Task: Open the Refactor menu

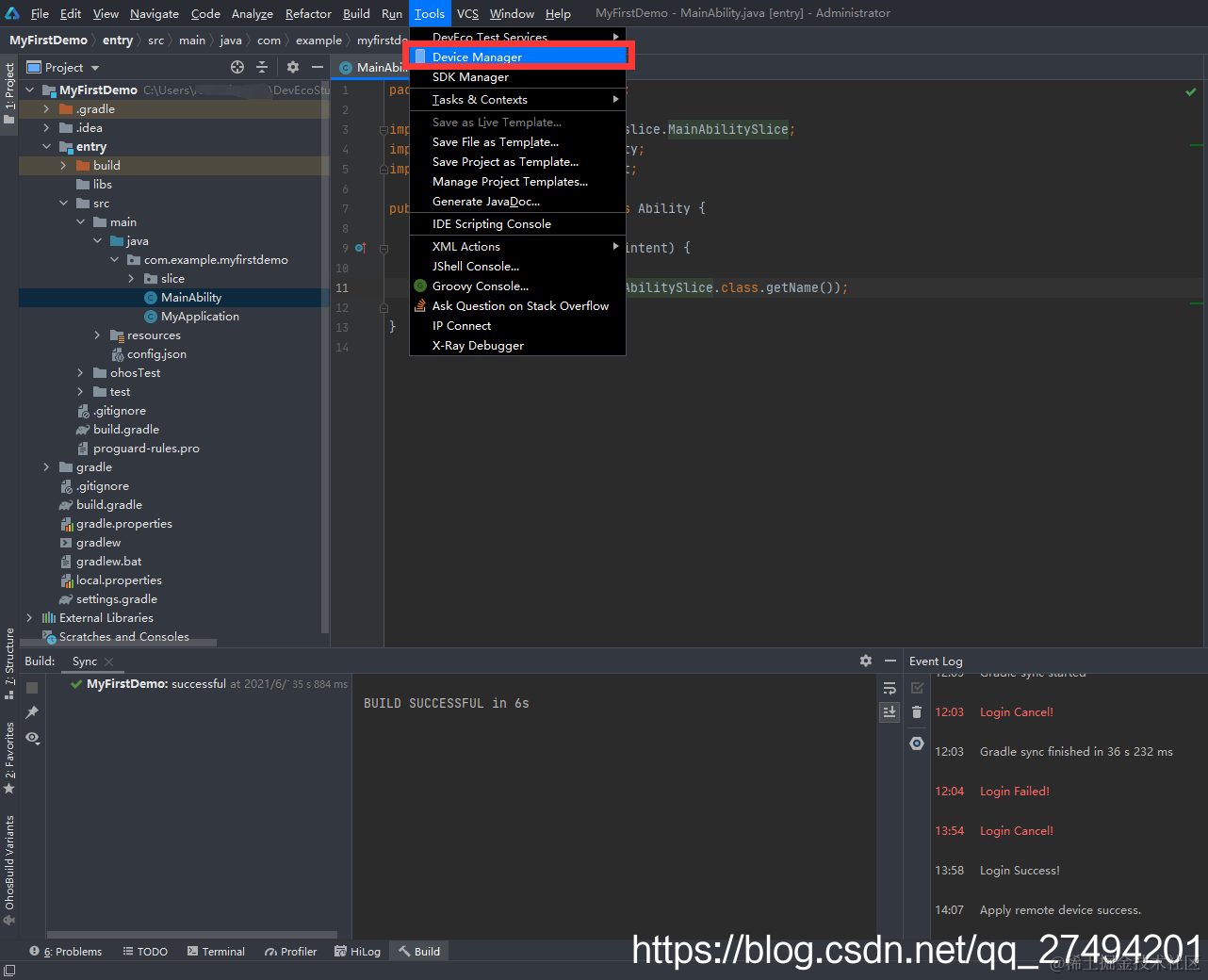Action: 308,13
